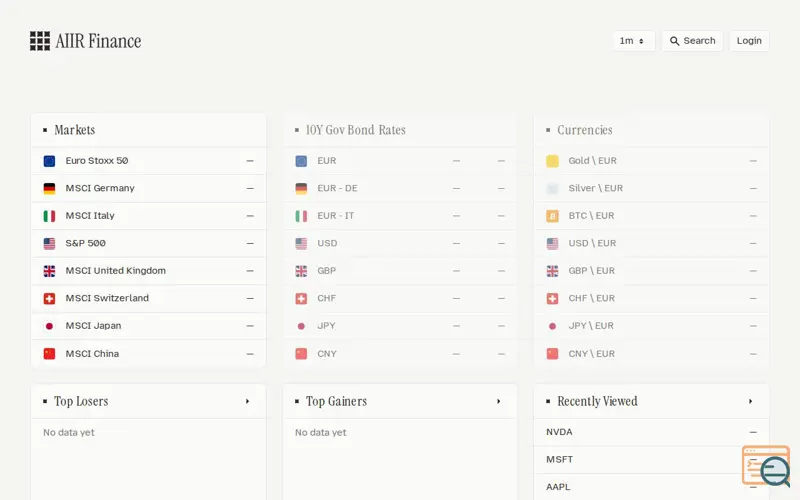Click the EUR bond rate flag icon
The image size is (800, 500).
[x=301, y=161]
